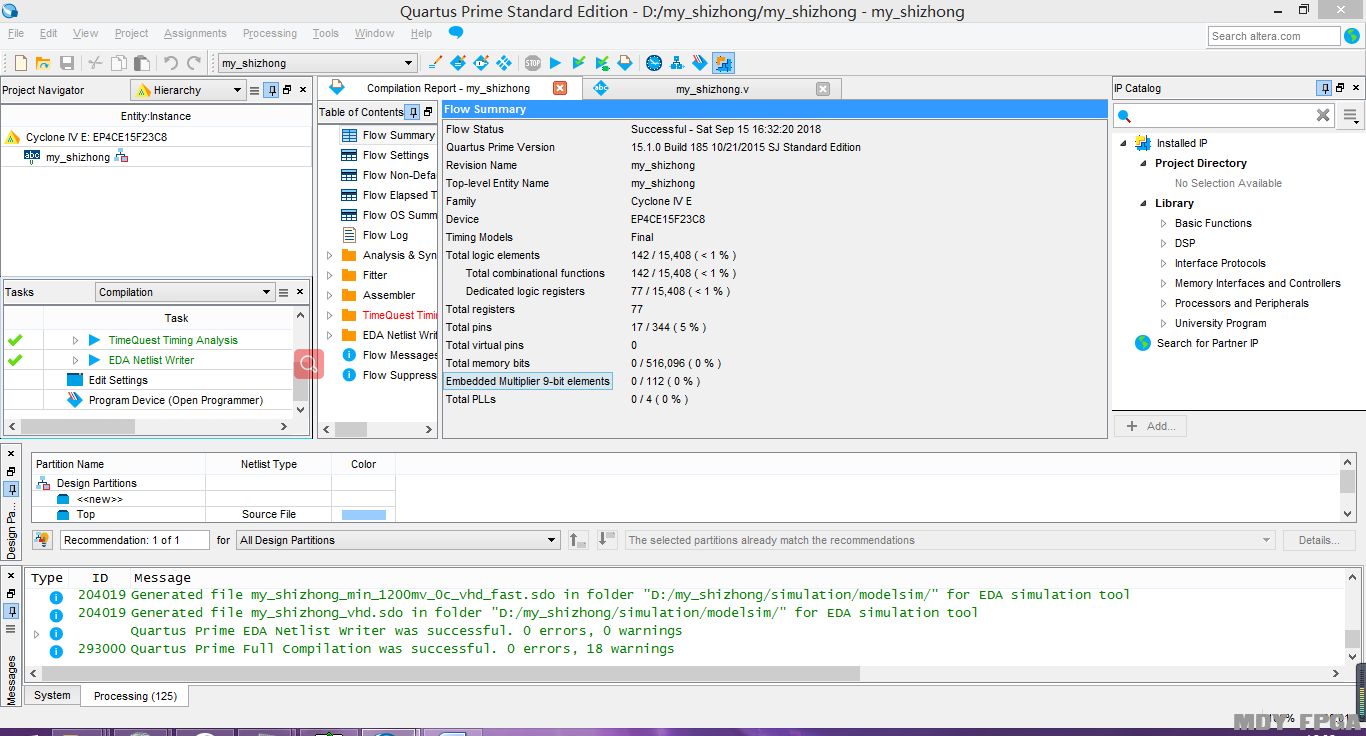Screen dimensions: 1366x736
Task: Create a new file with the New toolbar icon
Action: point(20,63)
